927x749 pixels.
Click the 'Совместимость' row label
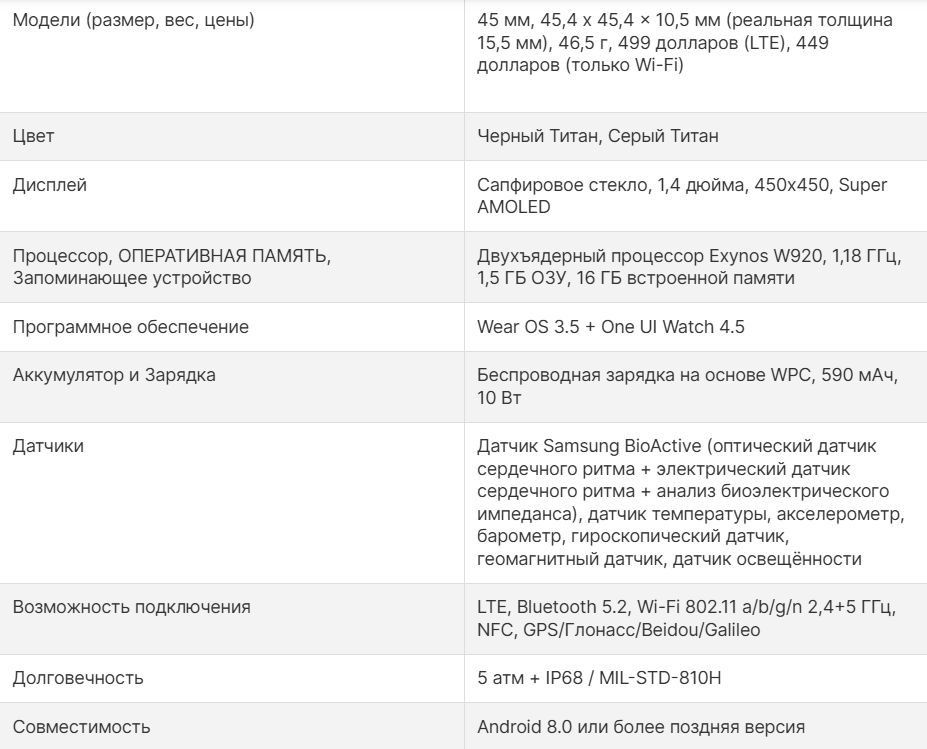click(x=82, y=727)
